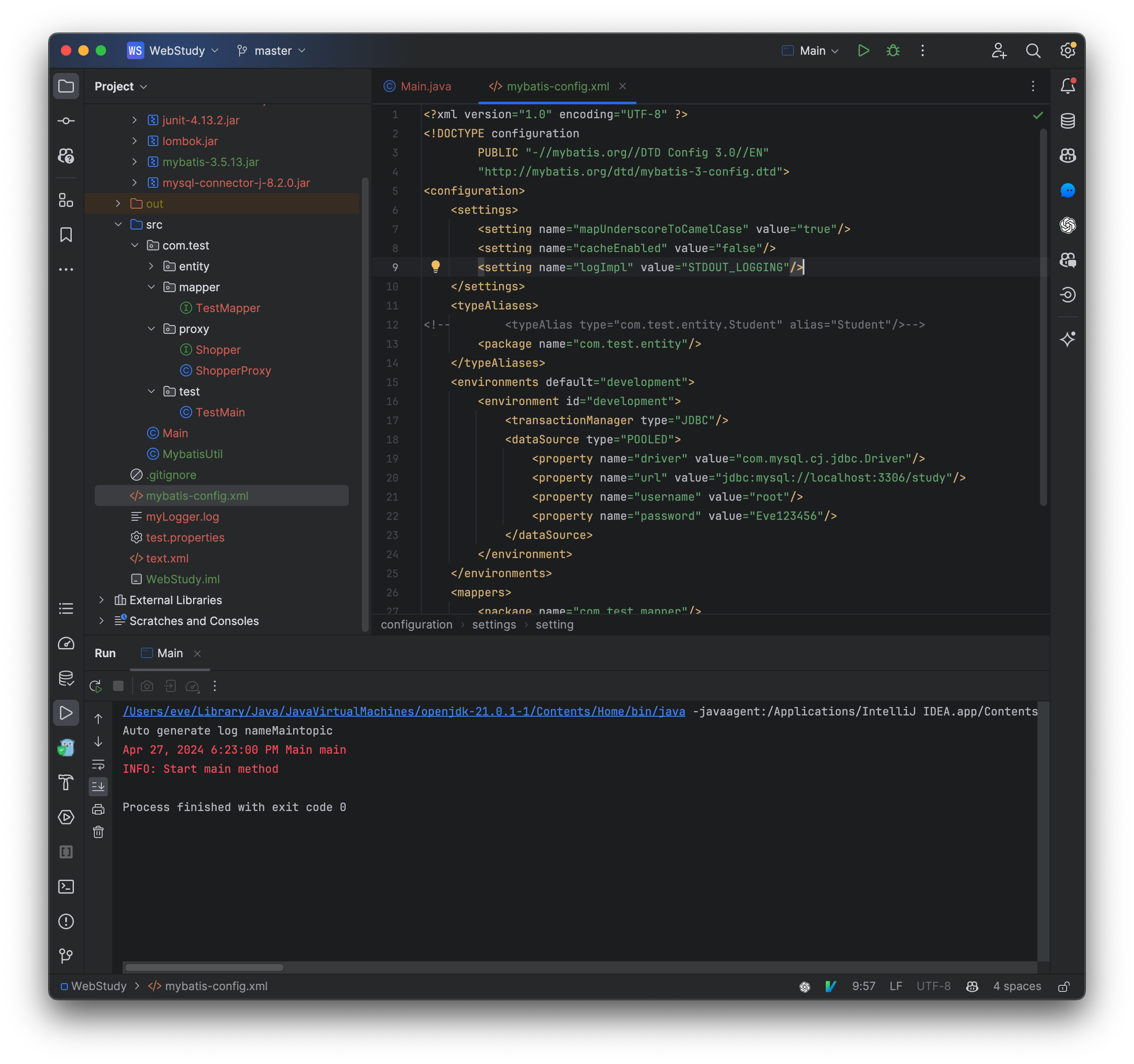This screenshot has width=1134, height=1064.
Task: Open the Database tool window
Action: [1068, 120]
